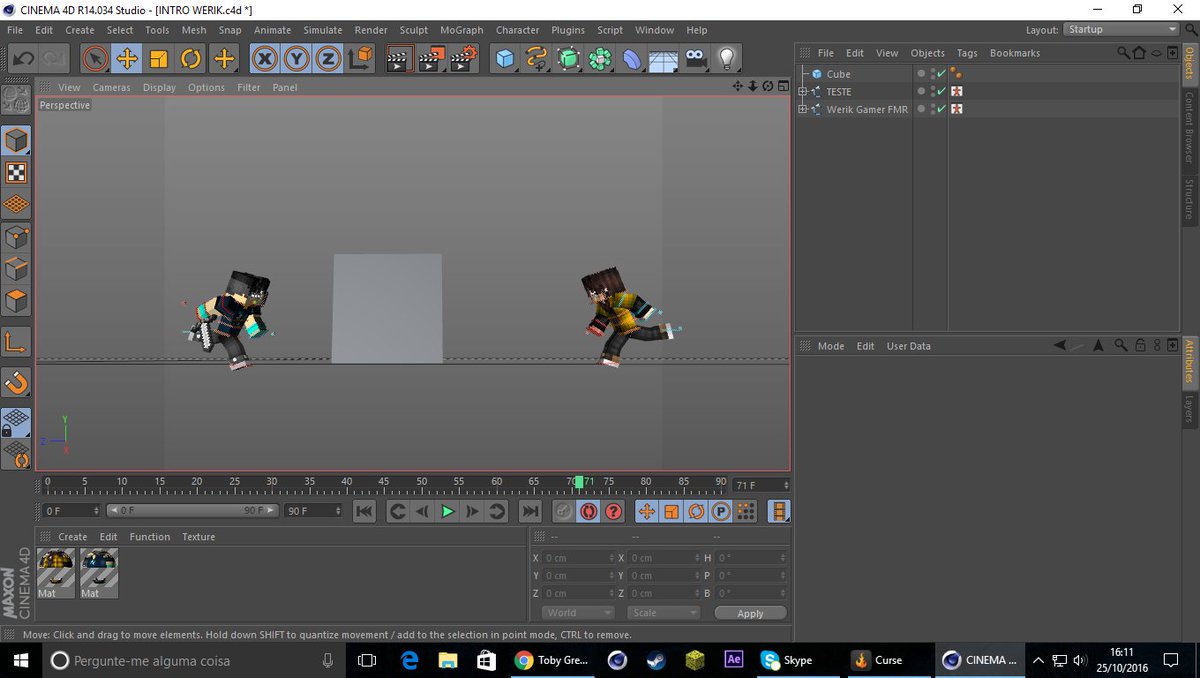Toggle the Z axis lock
The height and width of the screenshot is (678, 1200).
click(328, 59)
